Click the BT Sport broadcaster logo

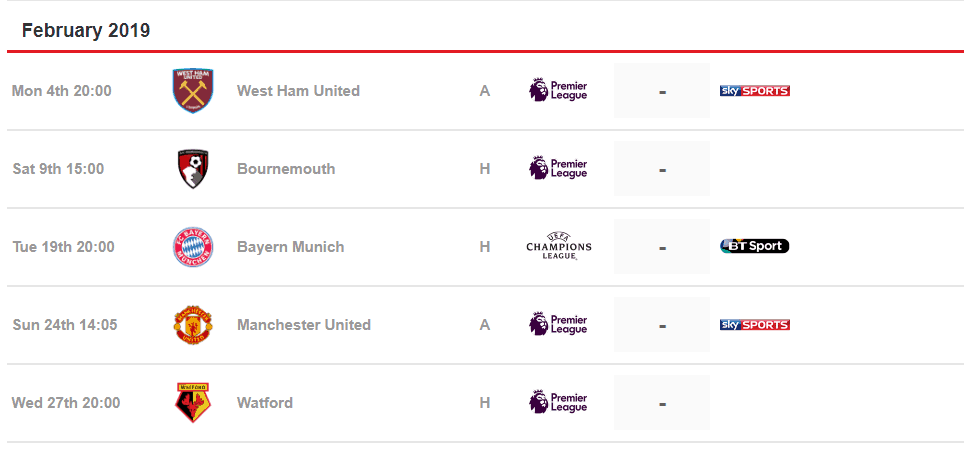[x=755, y=246]
